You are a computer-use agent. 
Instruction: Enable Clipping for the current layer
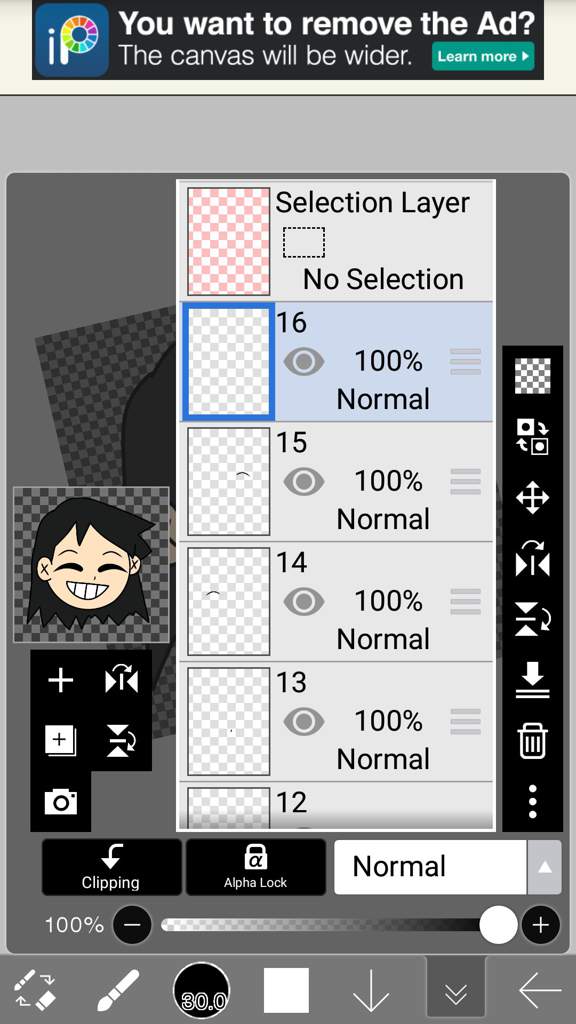[111, 867]
